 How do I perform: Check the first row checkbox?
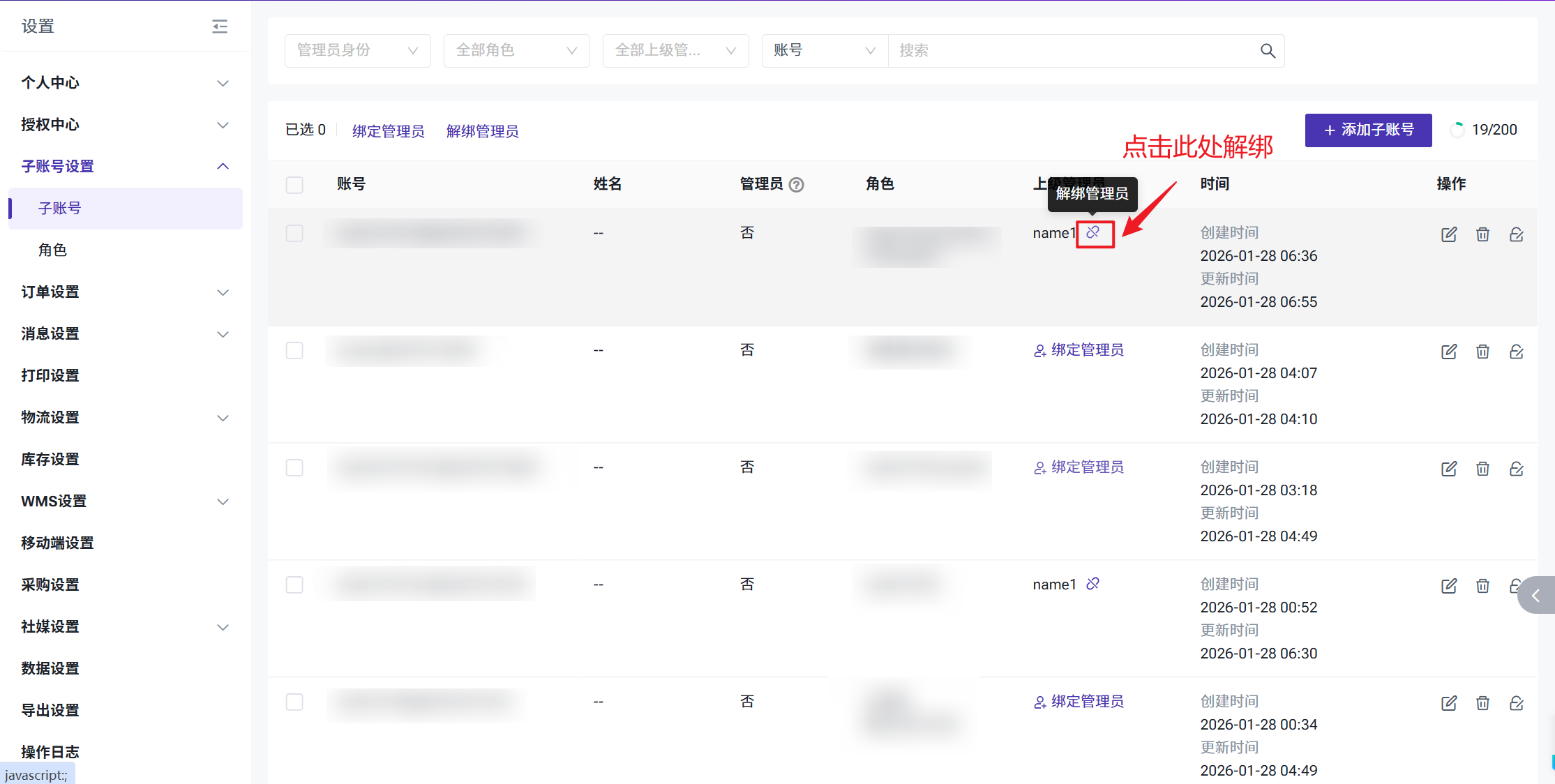pos(294,233)
